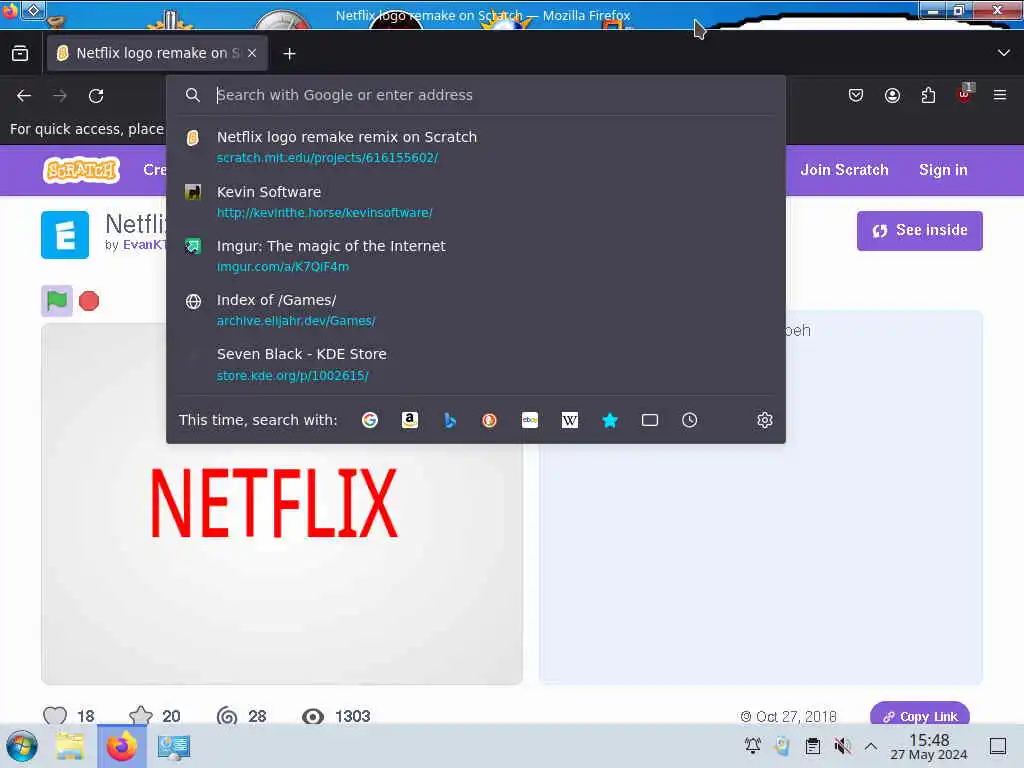Click Firefox in the taskbar
The height and width of the screenshot is (768, 1024).
pyautogui.click(x=122, y=746)
